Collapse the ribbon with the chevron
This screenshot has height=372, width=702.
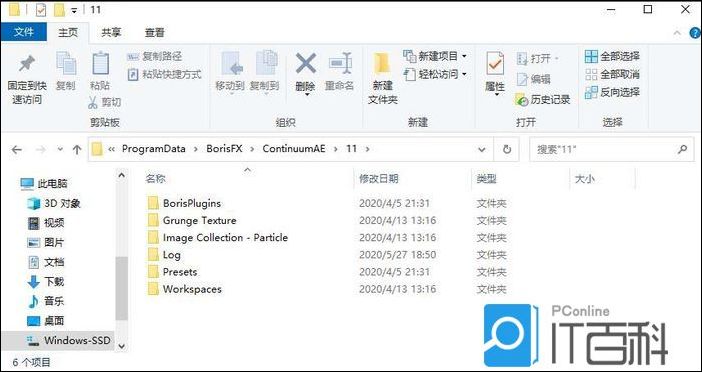click(x=677, y=33)
